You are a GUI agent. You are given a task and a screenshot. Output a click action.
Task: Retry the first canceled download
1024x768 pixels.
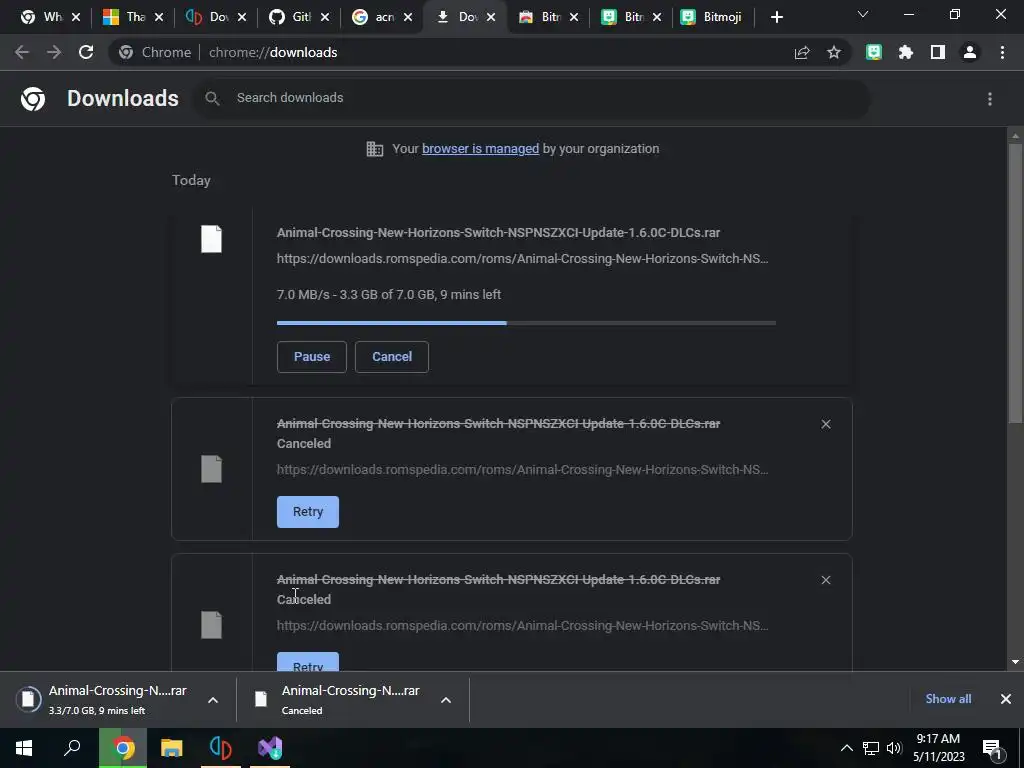(308, 512)
